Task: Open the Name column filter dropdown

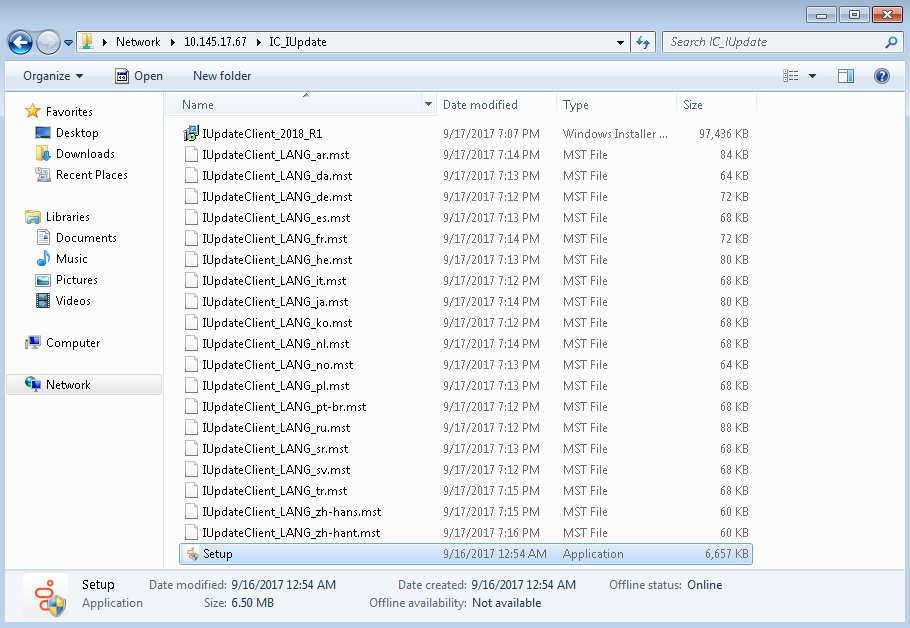Action: tap(428, 104)
